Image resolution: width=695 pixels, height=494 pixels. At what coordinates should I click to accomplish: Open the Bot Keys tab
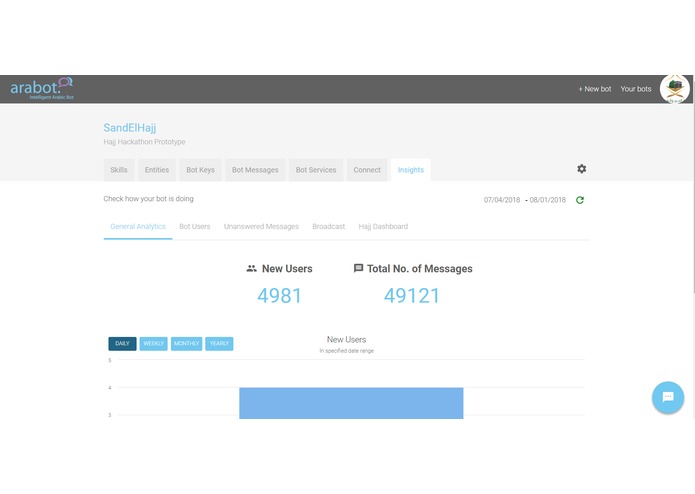tap(200, 170)
